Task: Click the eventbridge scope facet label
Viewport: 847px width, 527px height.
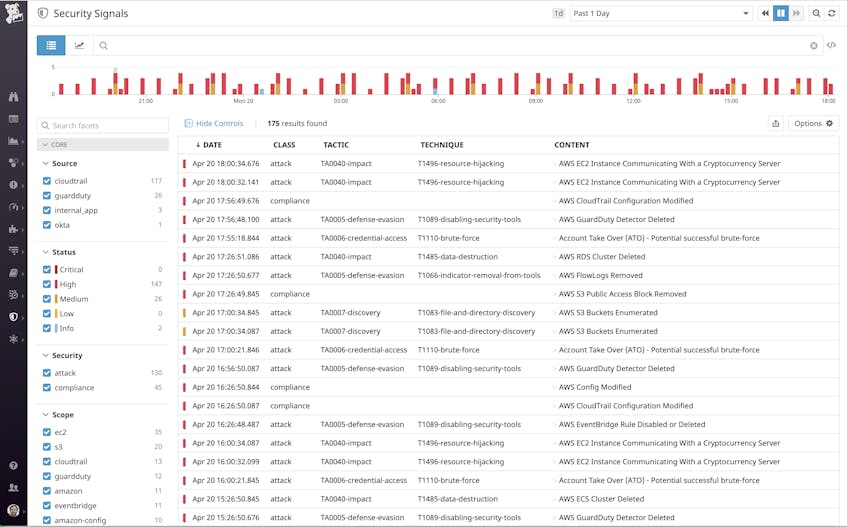Action: click(x=76, y=506)
